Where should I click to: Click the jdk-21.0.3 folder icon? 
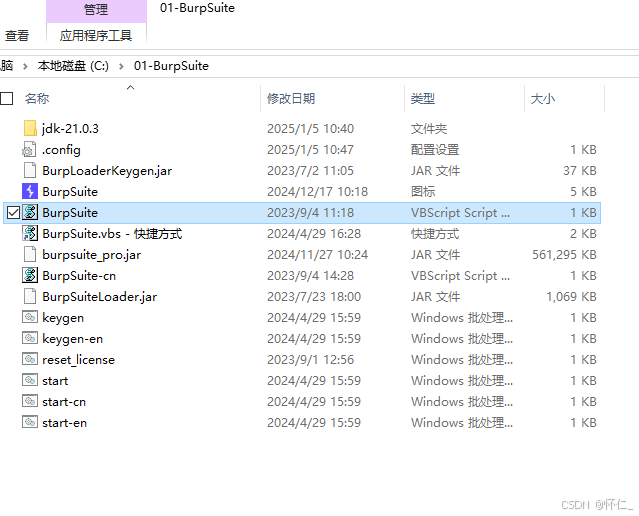[30, 128]
